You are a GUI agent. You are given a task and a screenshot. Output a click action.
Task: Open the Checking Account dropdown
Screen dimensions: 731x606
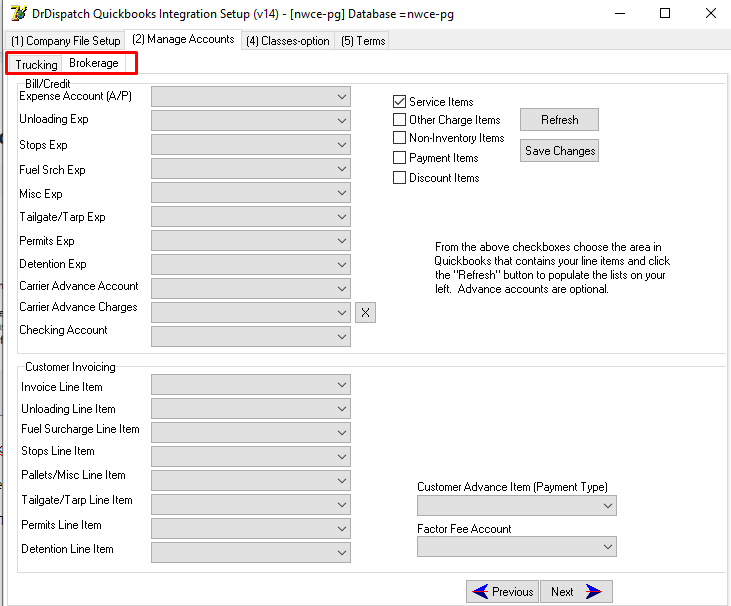(251, 337)
